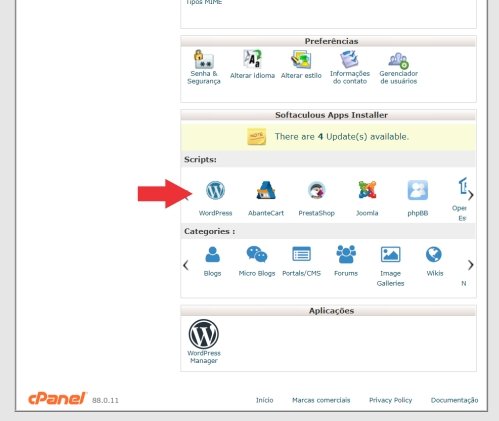The width and height of the screenshot is (499, 421).
Task: Show previous categories with left chevron
Action: click(x=186, y=265)
